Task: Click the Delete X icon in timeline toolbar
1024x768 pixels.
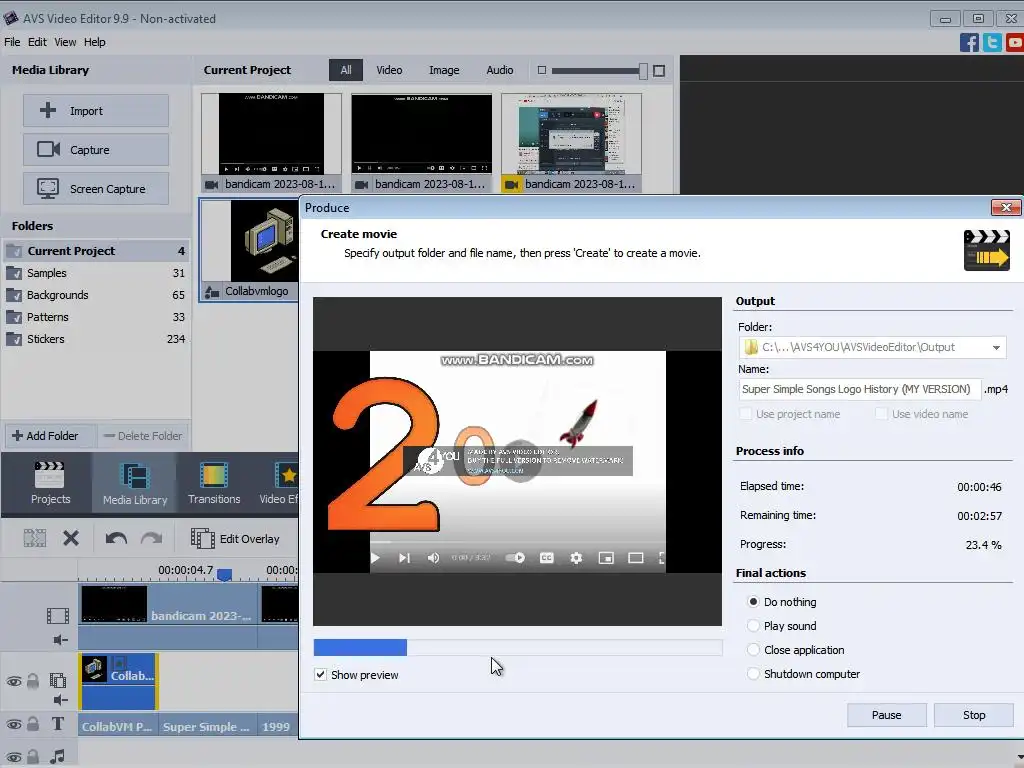Action: 71,538
